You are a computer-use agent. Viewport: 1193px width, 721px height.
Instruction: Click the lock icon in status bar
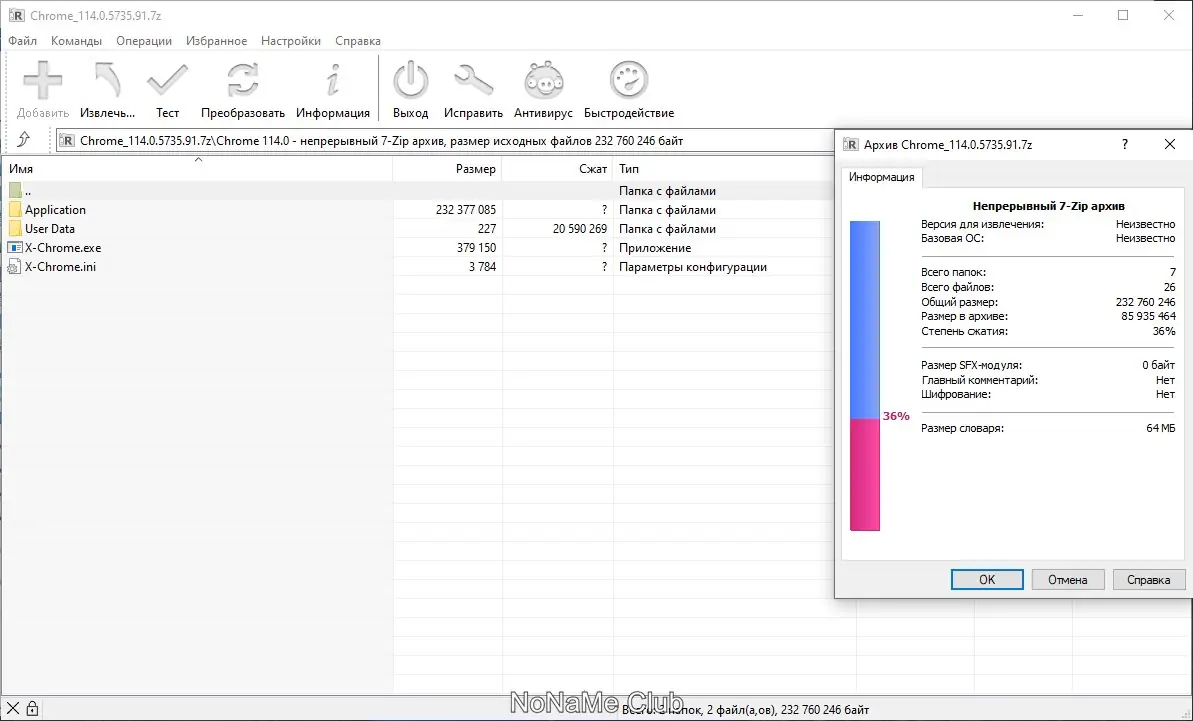[31, 707]
